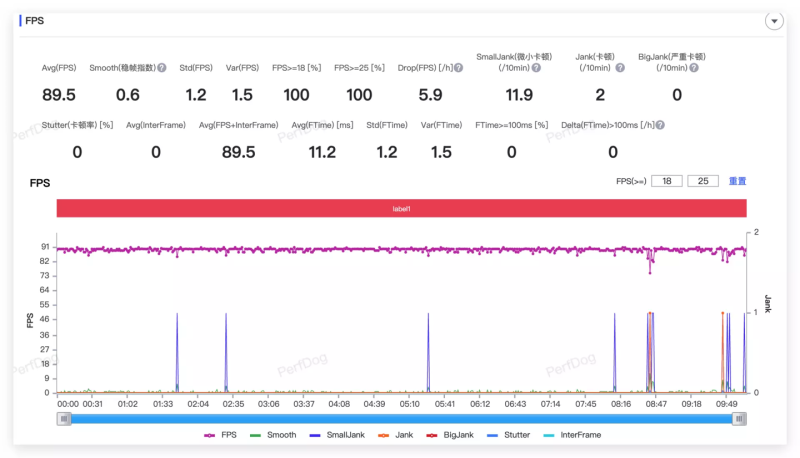Toggle FPS series in chart legend
The height and width of the screenshot is (458, 800).
(x=222, y=435)
